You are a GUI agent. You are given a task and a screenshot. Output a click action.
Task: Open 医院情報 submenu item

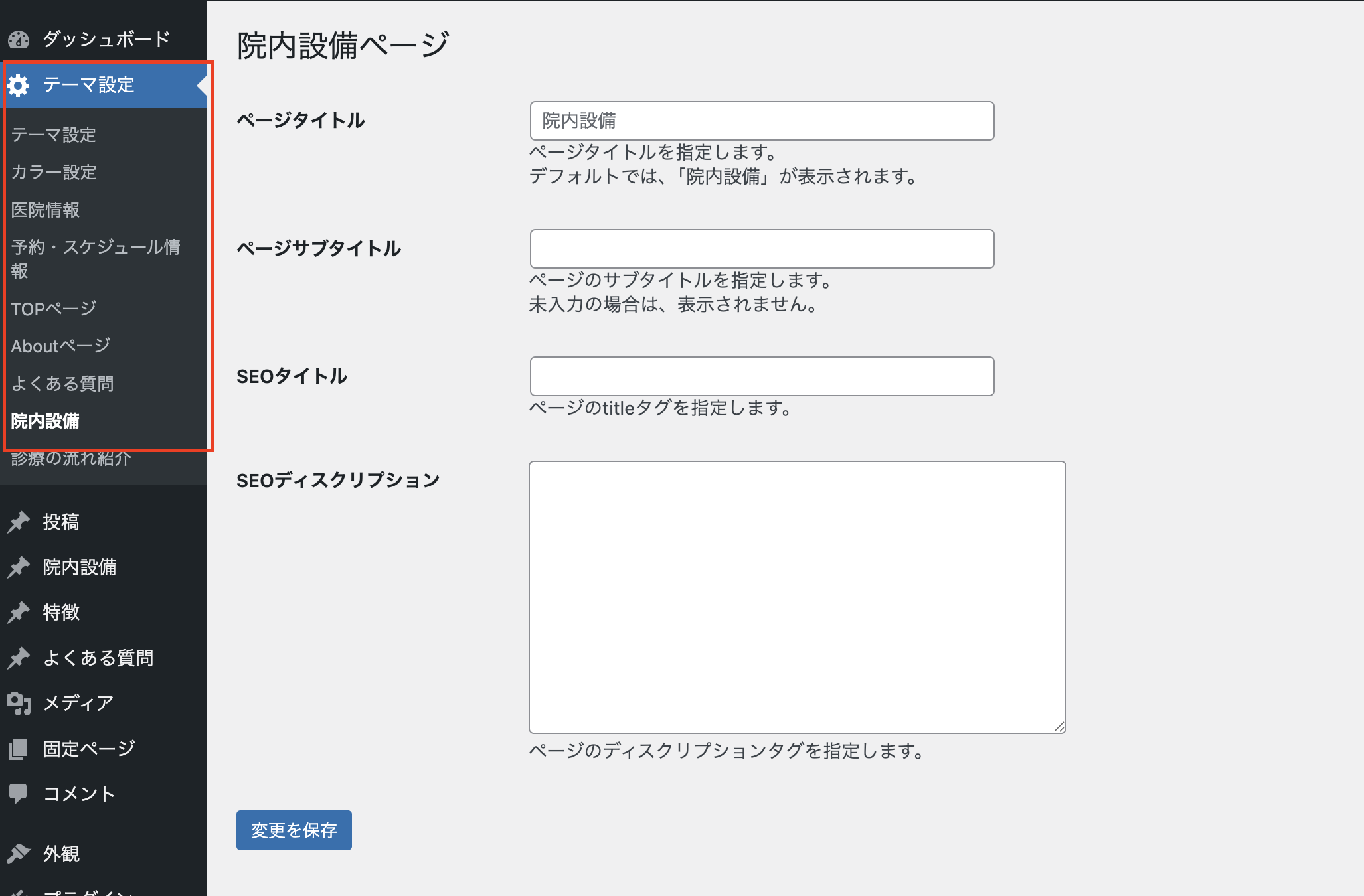click(x=45, y=210)
